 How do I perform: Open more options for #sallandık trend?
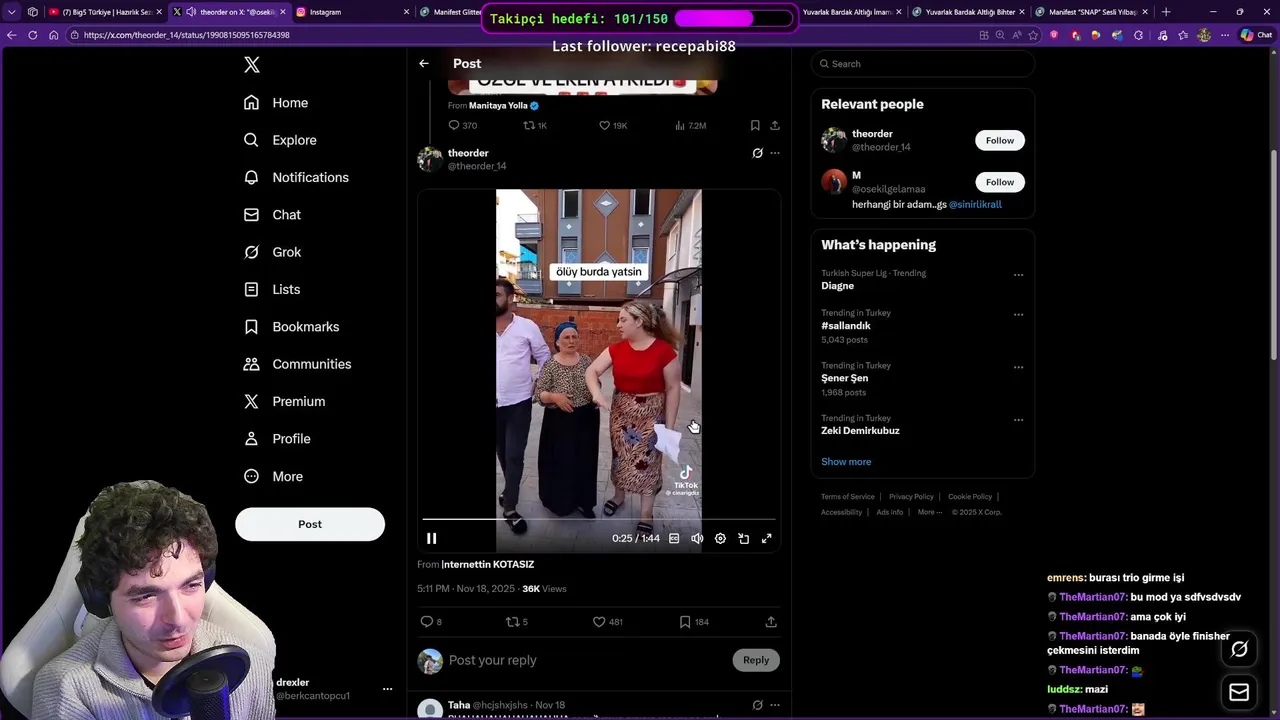click(1018, 314)
